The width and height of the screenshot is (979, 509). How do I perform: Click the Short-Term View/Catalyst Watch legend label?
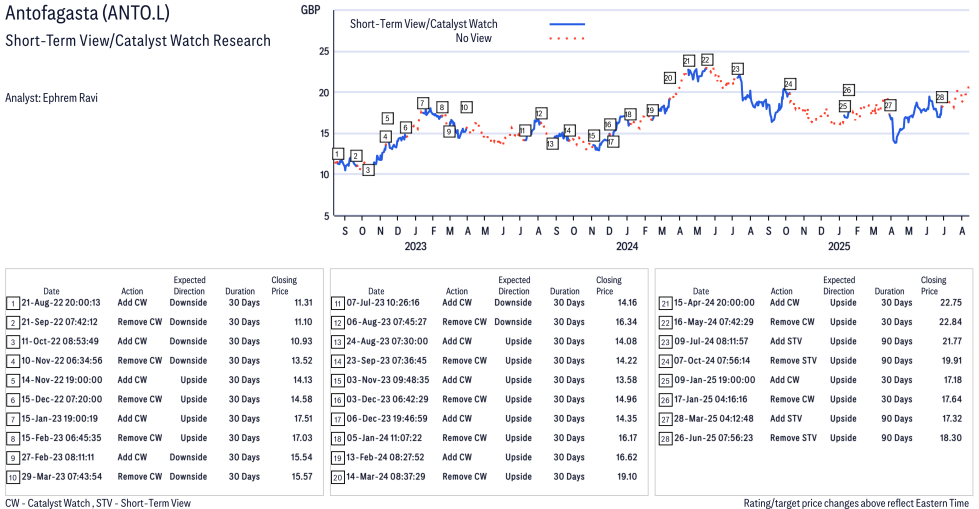[x=424, y=24]
